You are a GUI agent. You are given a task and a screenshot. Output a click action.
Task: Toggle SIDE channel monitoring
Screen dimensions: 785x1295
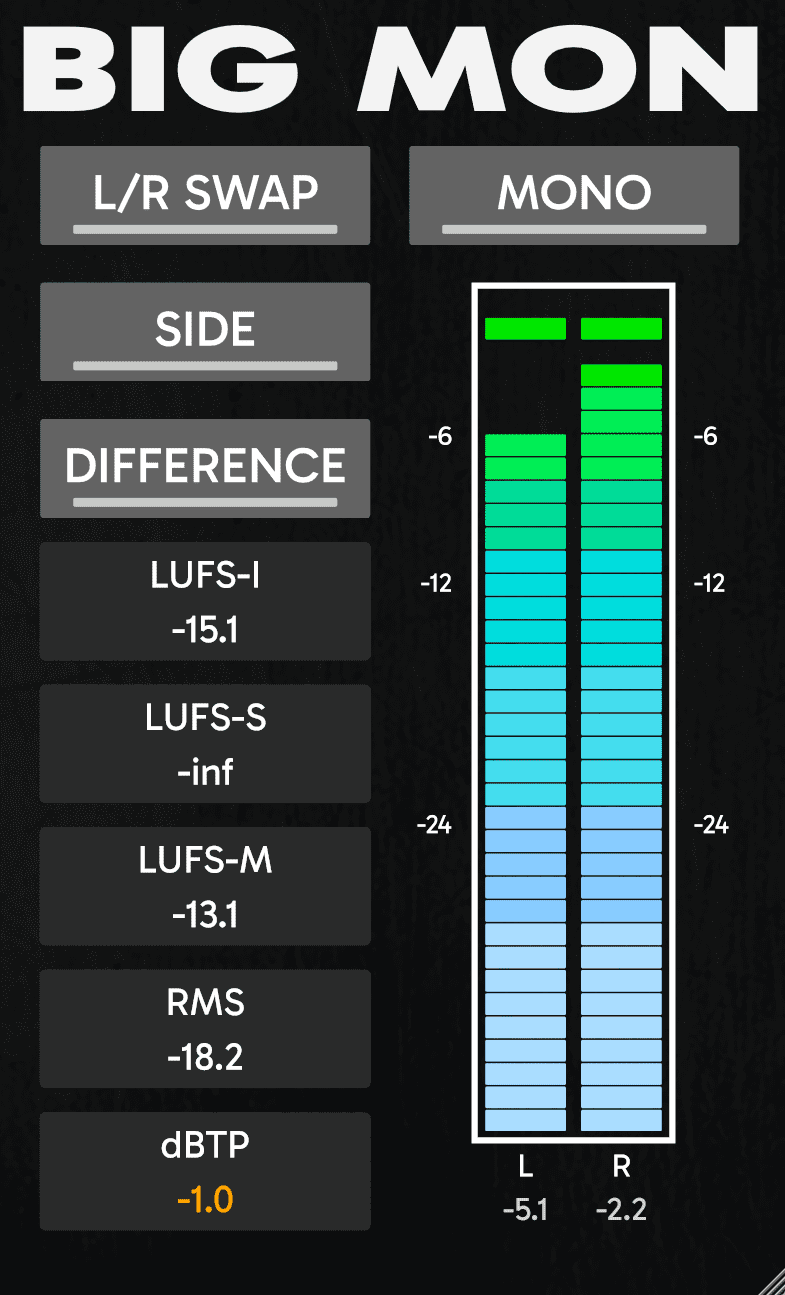tap(205, 331)
